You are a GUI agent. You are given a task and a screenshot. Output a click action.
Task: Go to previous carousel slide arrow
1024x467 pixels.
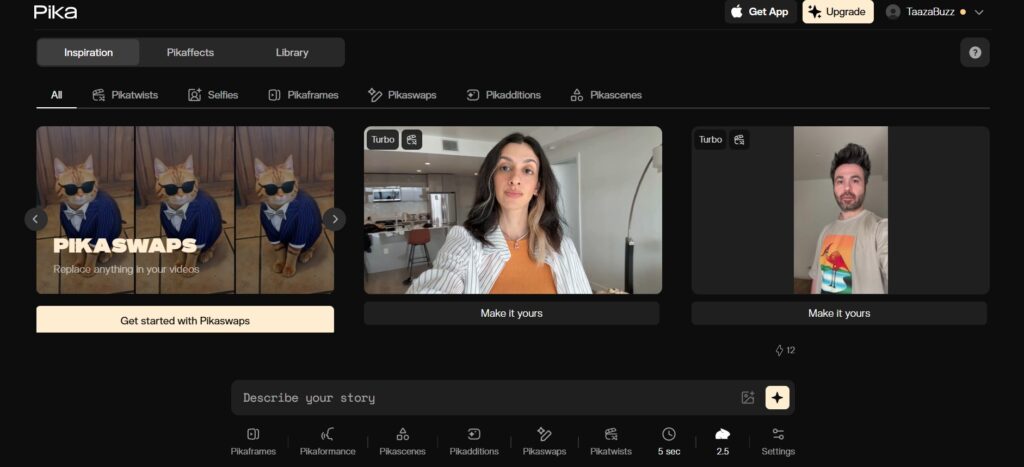click(x=36, y=219)
